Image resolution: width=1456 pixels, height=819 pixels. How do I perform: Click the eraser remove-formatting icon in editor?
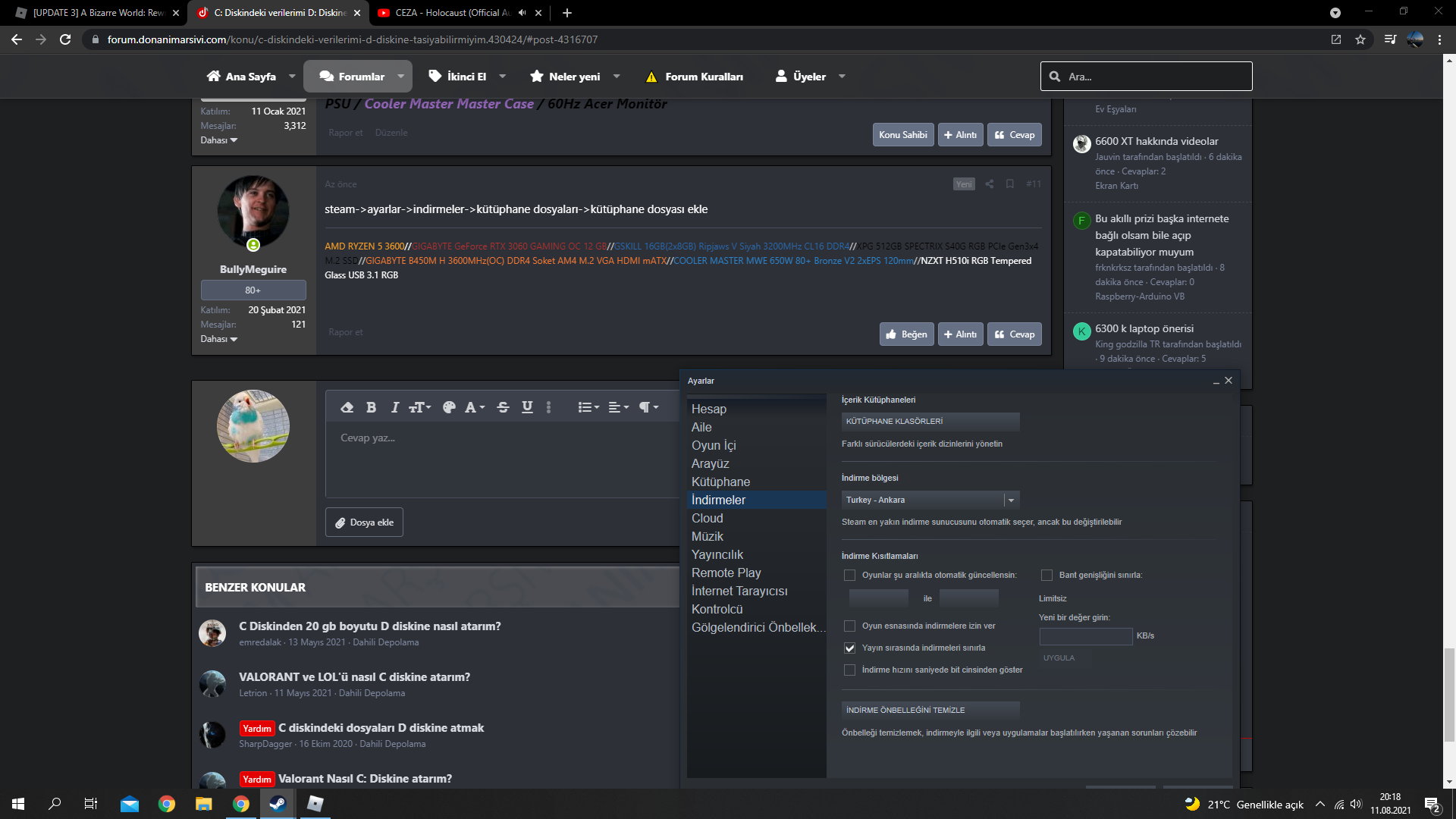pos(347,407)
